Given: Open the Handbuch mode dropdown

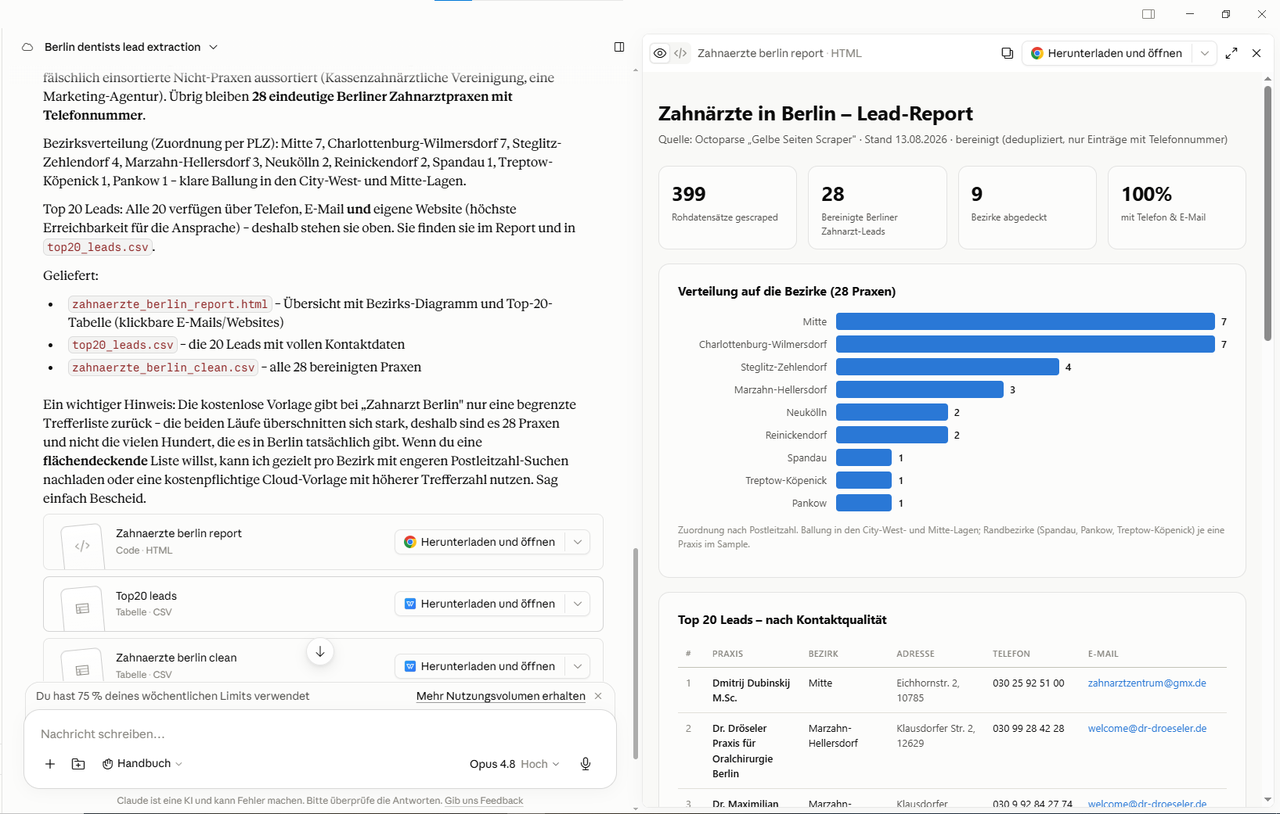Looking at the screenshot, I should [142, 764].
